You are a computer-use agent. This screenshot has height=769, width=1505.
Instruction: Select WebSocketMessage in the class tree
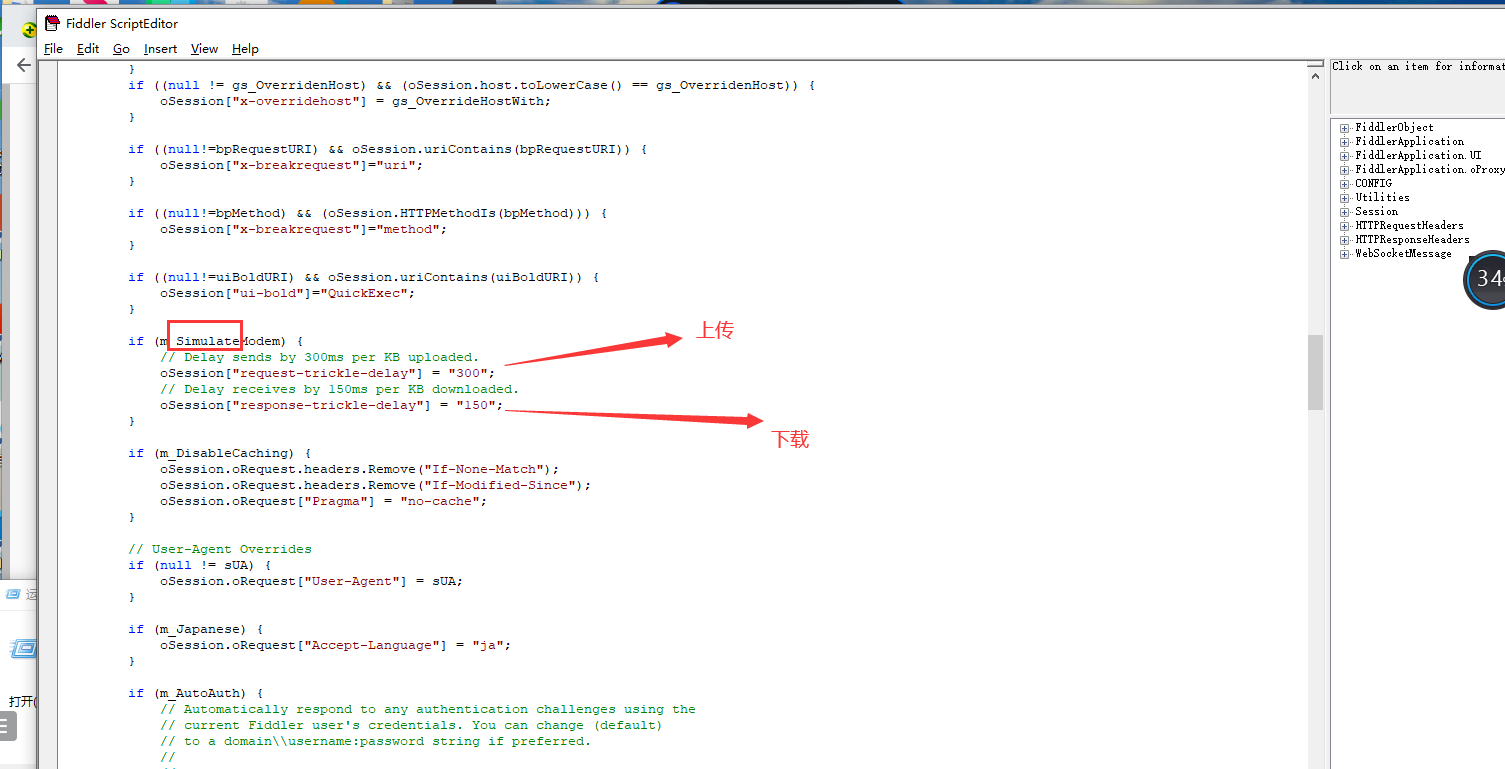point(1403,254)
